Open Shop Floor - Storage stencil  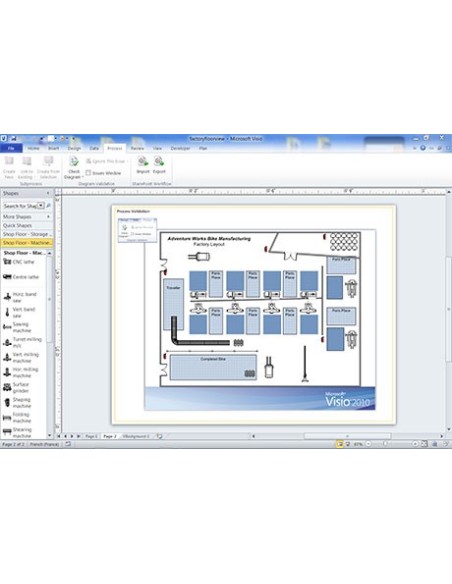(26, 234)
